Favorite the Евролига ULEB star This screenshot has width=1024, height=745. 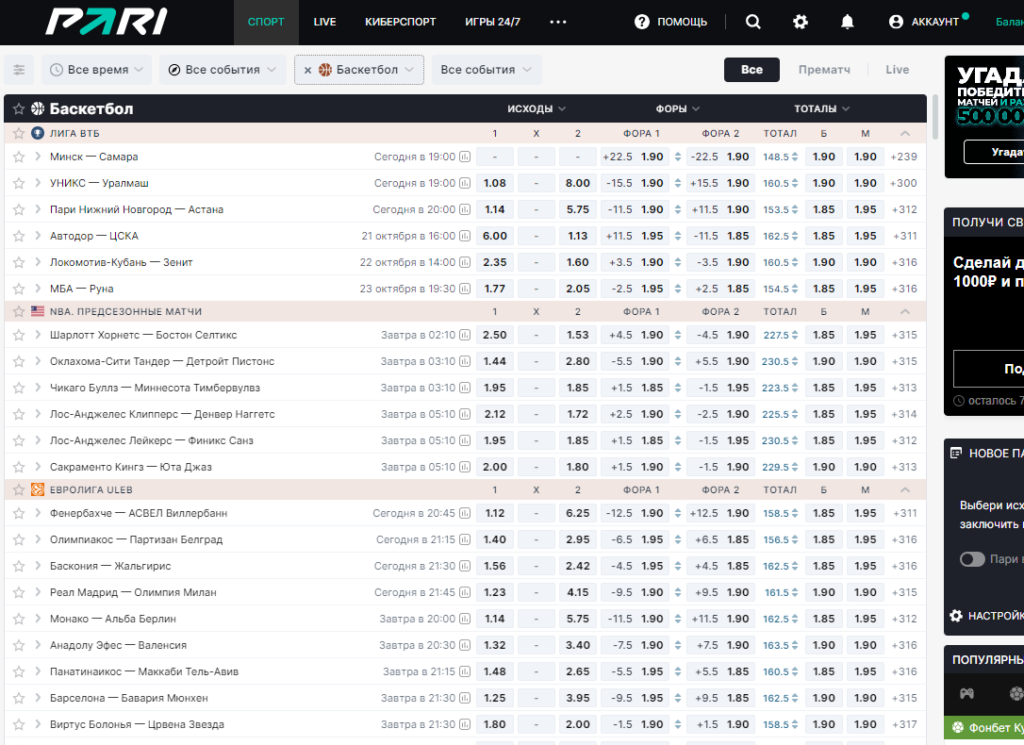pos(19,490)
